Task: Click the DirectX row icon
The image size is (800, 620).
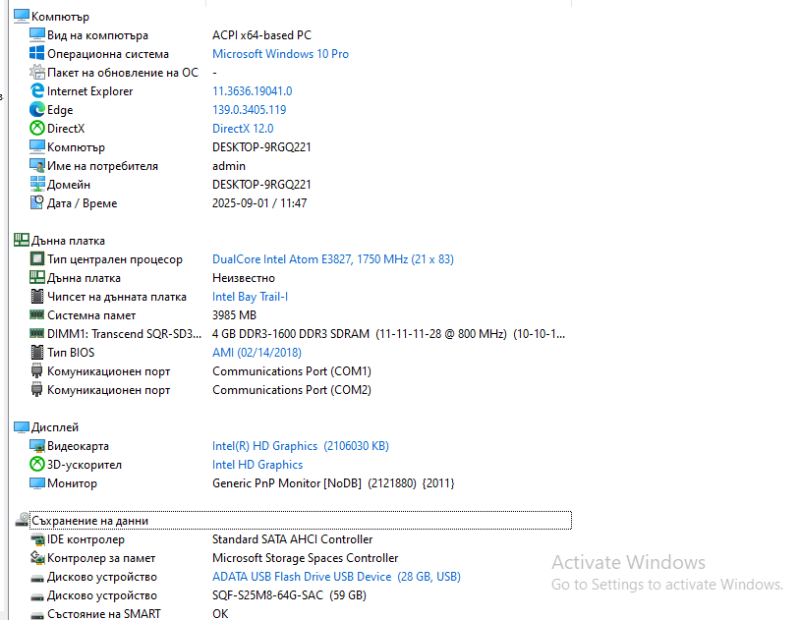Action: (x=38, y=129)
